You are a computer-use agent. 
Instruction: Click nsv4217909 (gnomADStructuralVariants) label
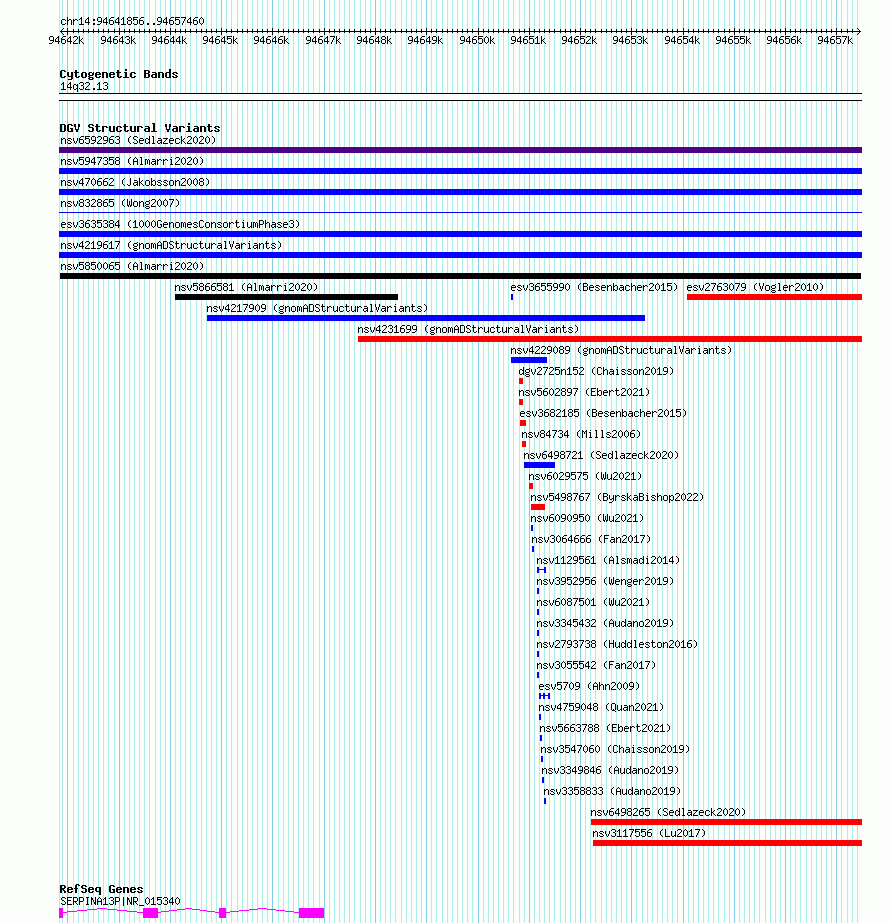point(317,308)
